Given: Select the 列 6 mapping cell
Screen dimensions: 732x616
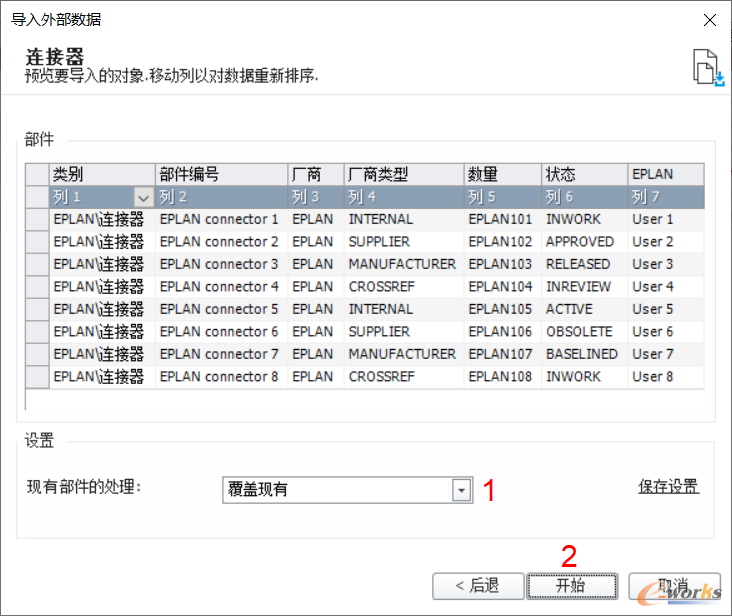Looking at the screenshot, I should tap(584, 197).
